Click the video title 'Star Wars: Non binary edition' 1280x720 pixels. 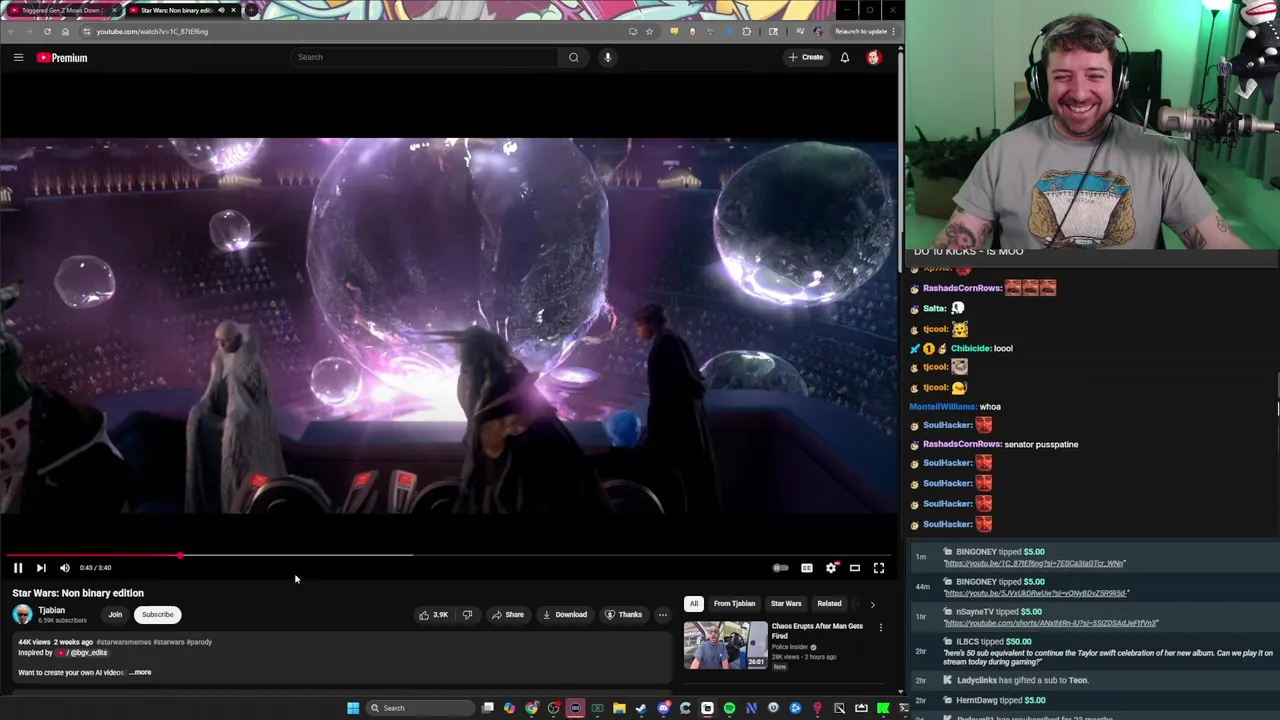[x=78, y=593]
